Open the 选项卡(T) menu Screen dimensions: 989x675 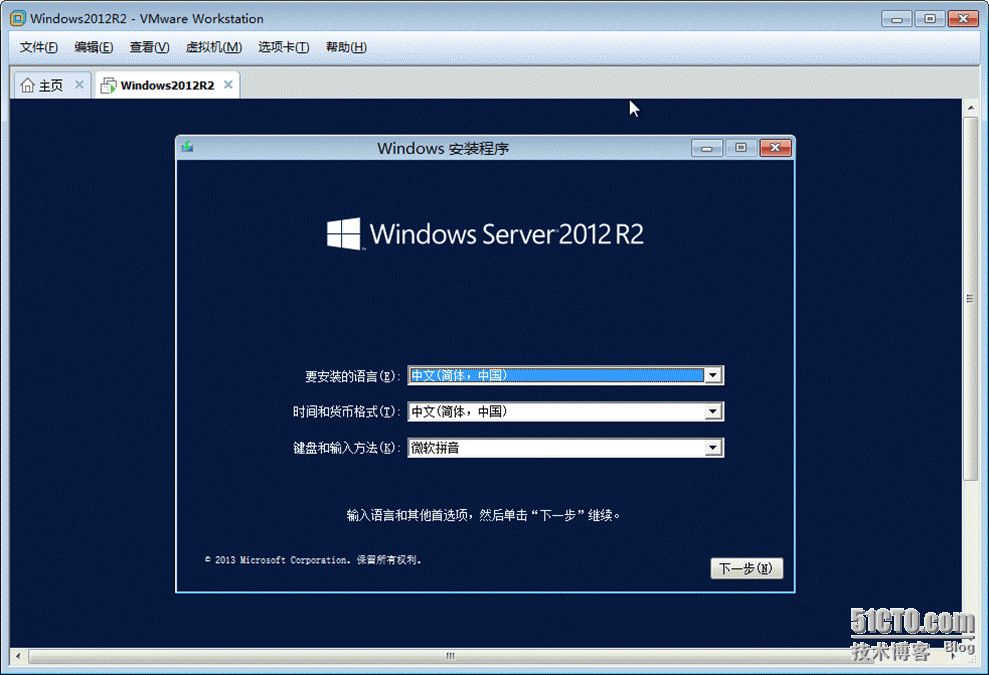pos(283,47)
